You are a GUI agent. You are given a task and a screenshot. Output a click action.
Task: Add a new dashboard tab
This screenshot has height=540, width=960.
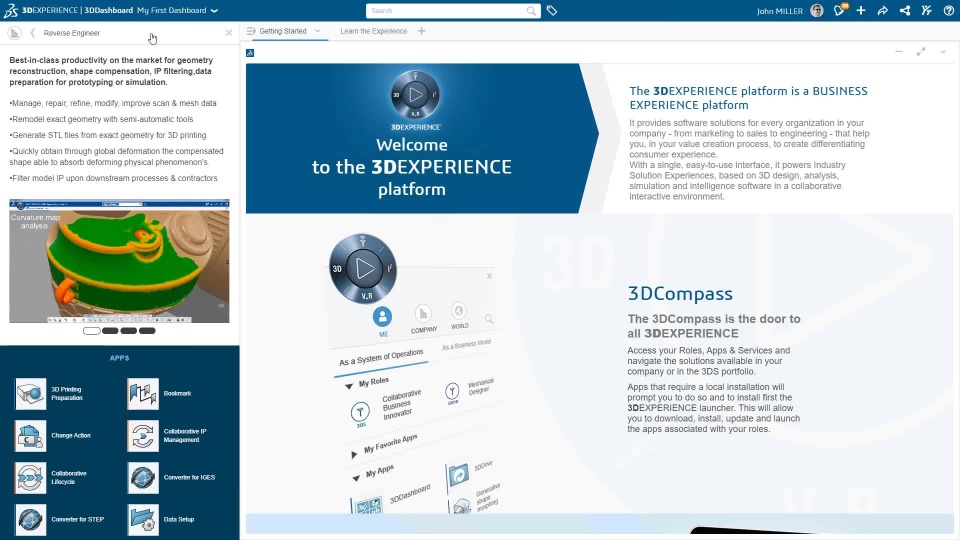(421, 31)
